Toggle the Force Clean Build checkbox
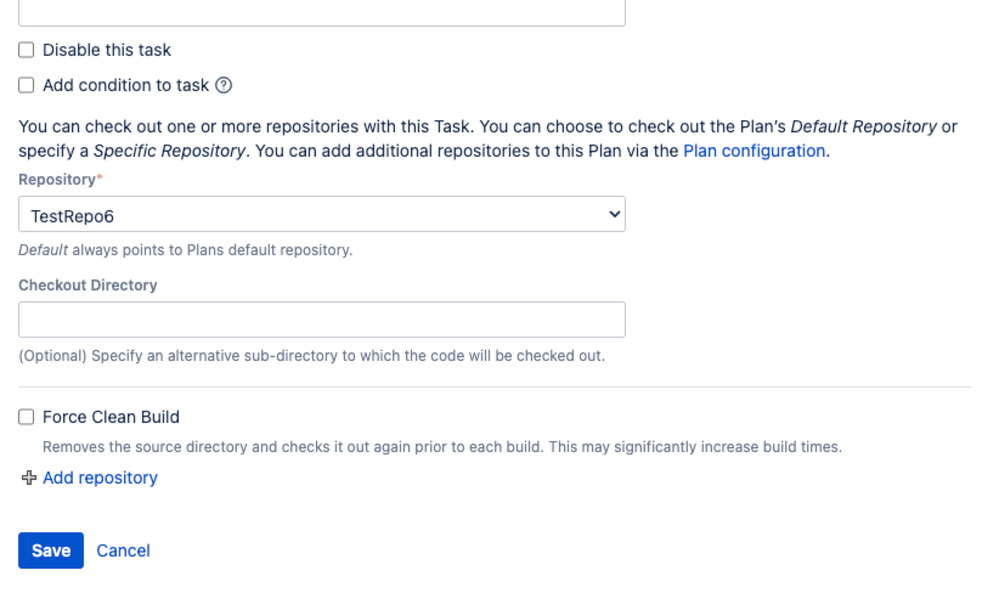 (x=26, y=417)
